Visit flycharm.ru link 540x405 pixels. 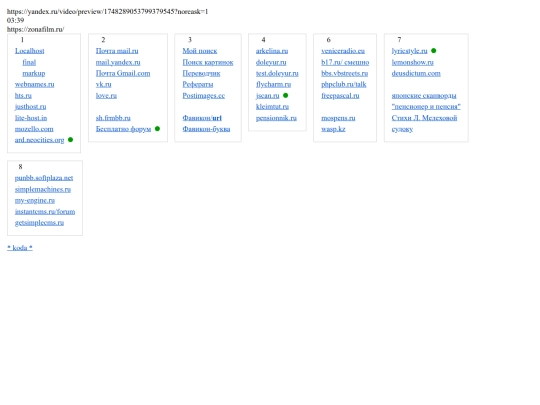click(x=273, y=84)
